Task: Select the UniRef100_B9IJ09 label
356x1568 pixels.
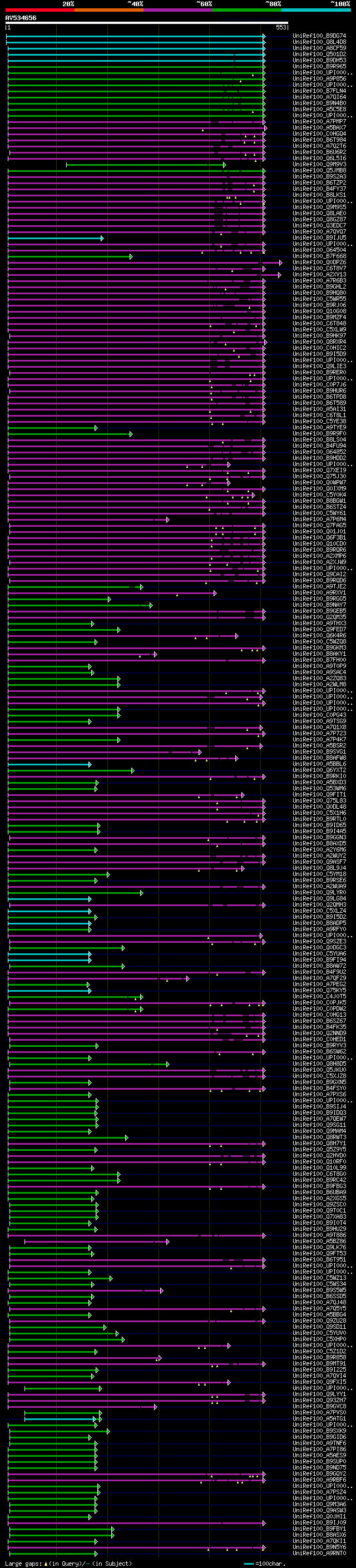Action: (319, 1523)
